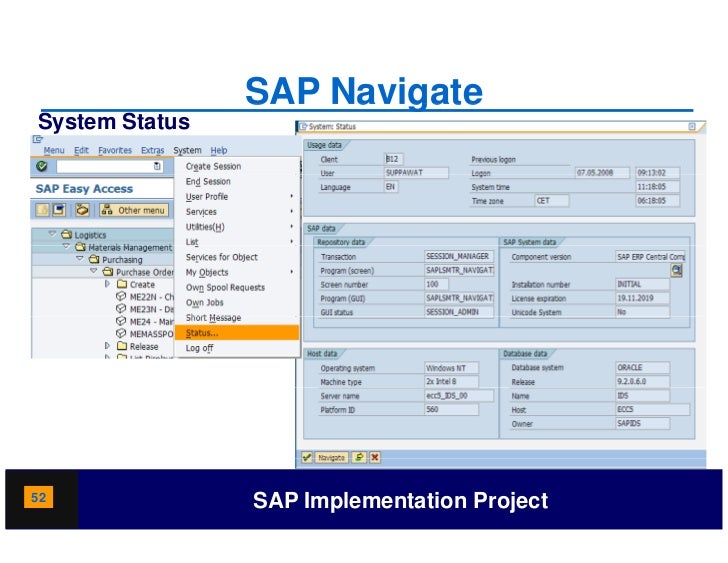This screenshot has width=728, height=563.
Task: Select Log off from System menu
Action: tap(237, 348)
